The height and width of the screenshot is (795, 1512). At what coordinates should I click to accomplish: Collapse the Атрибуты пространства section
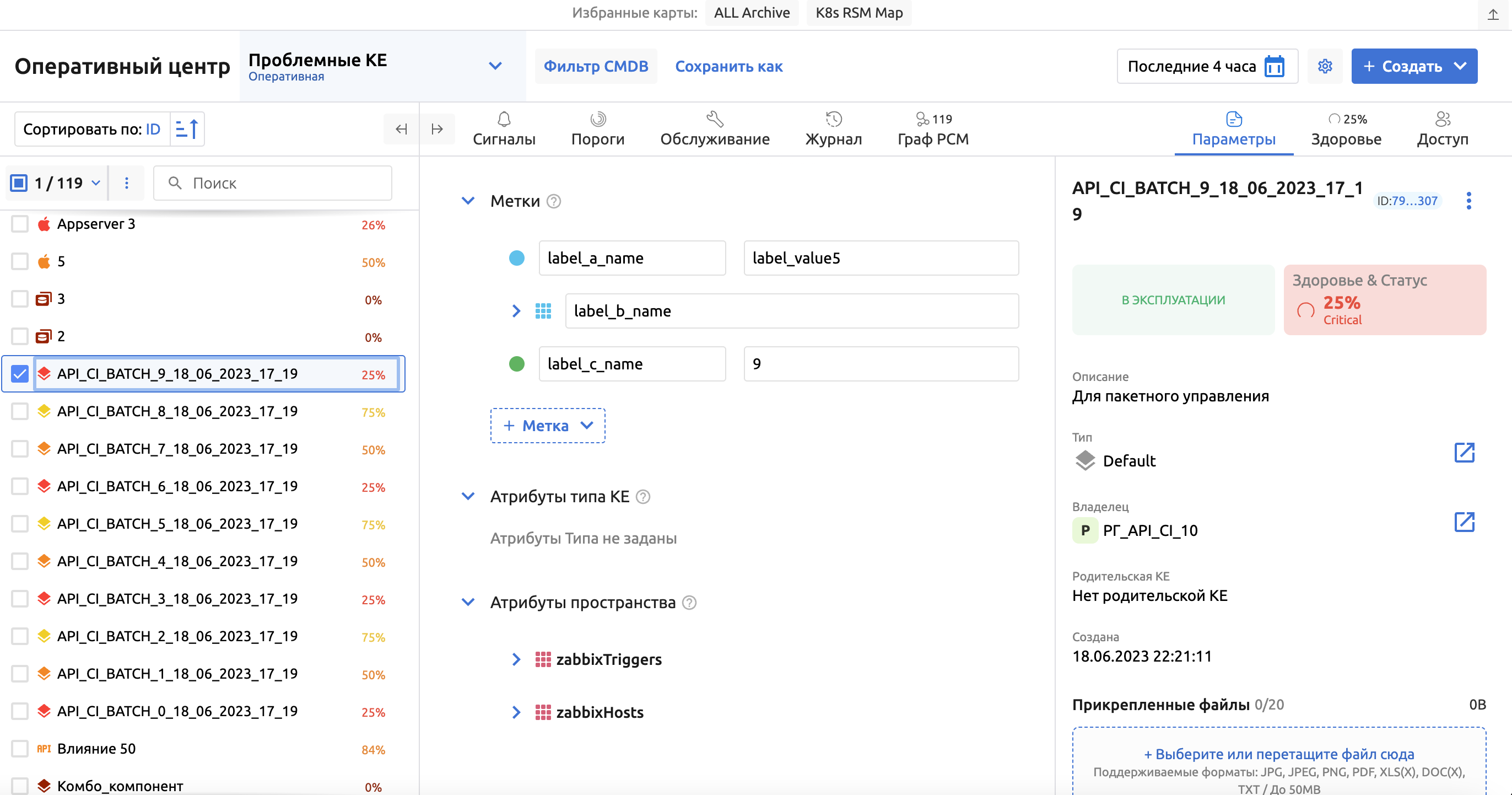click(x=468, y=602)
